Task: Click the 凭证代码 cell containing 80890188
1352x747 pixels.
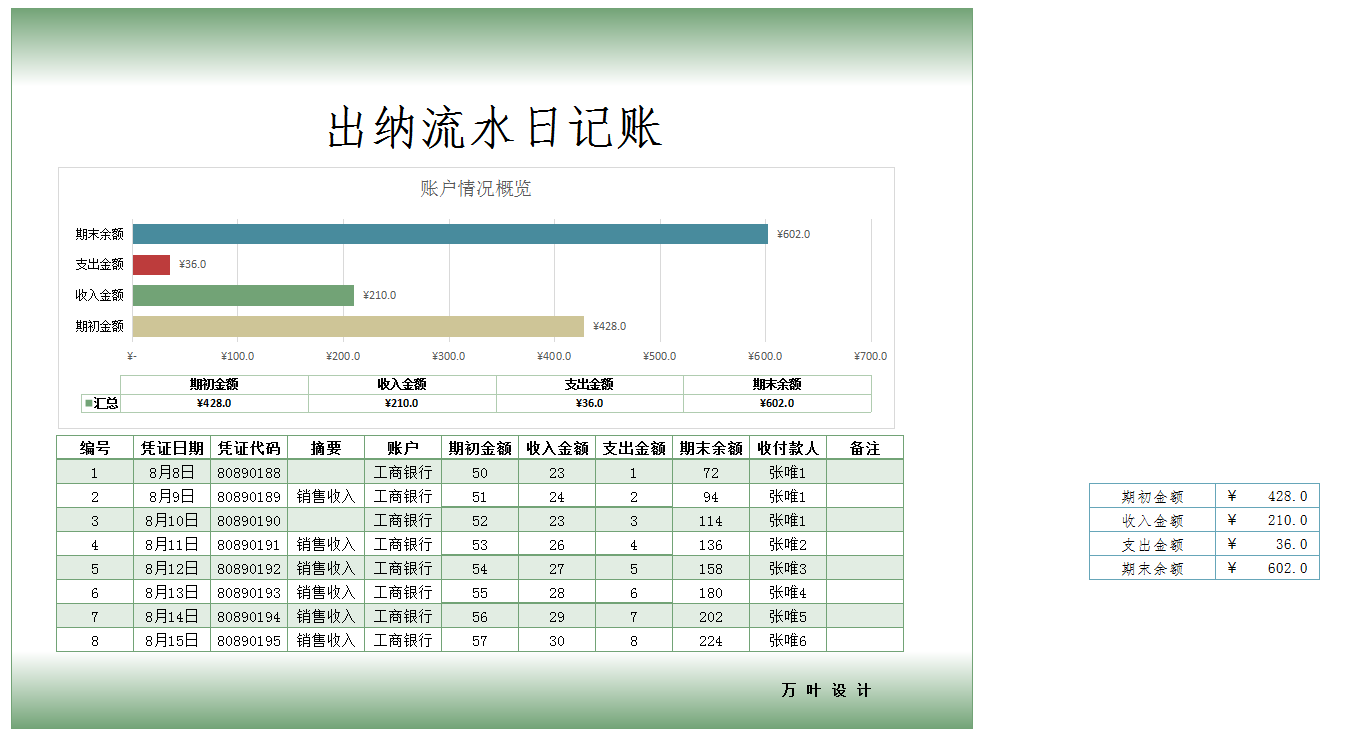Action: tap(250, 471)
